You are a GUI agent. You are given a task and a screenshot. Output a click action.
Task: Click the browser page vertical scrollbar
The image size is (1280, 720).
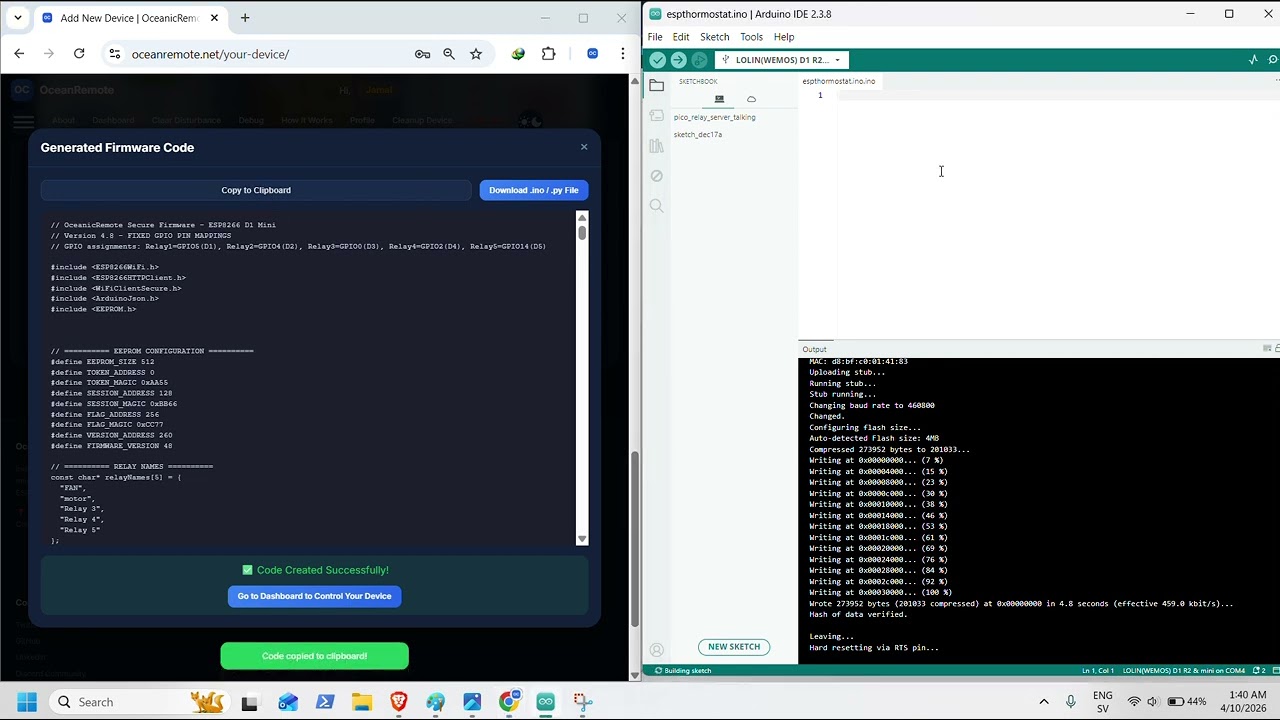pos(635,540)
